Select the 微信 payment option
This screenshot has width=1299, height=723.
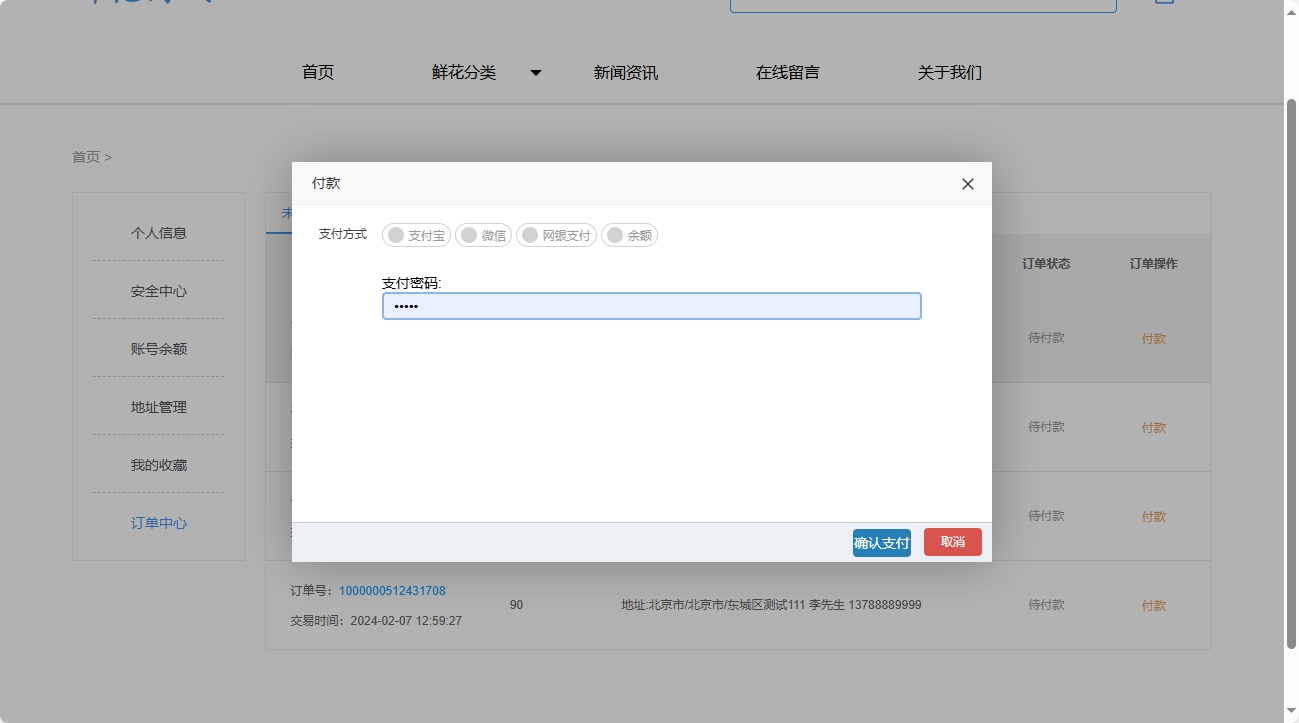pyautogui.click(x=483, y=234)
